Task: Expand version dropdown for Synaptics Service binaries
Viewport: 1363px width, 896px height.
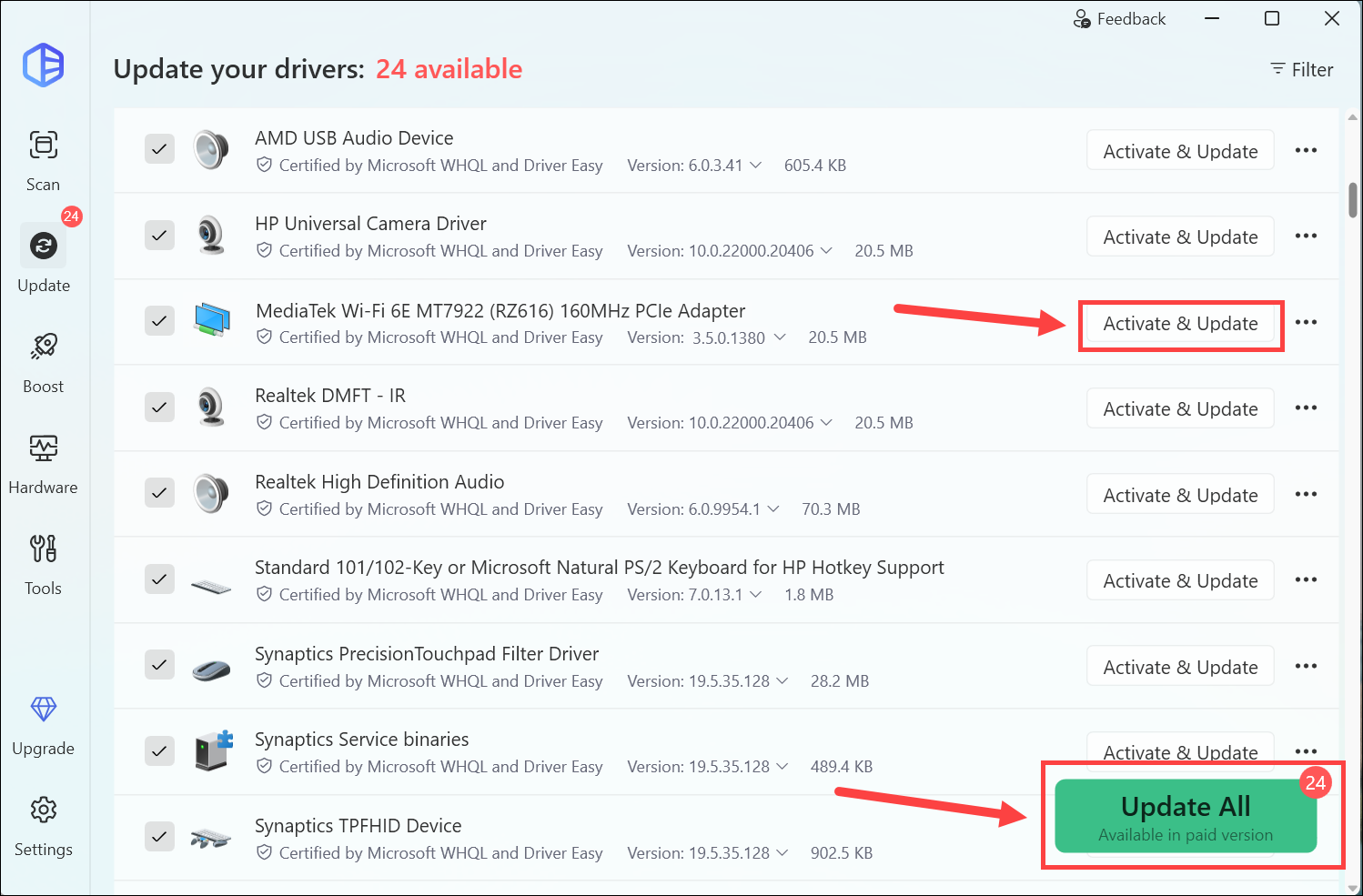Action: tap(782, 766)
